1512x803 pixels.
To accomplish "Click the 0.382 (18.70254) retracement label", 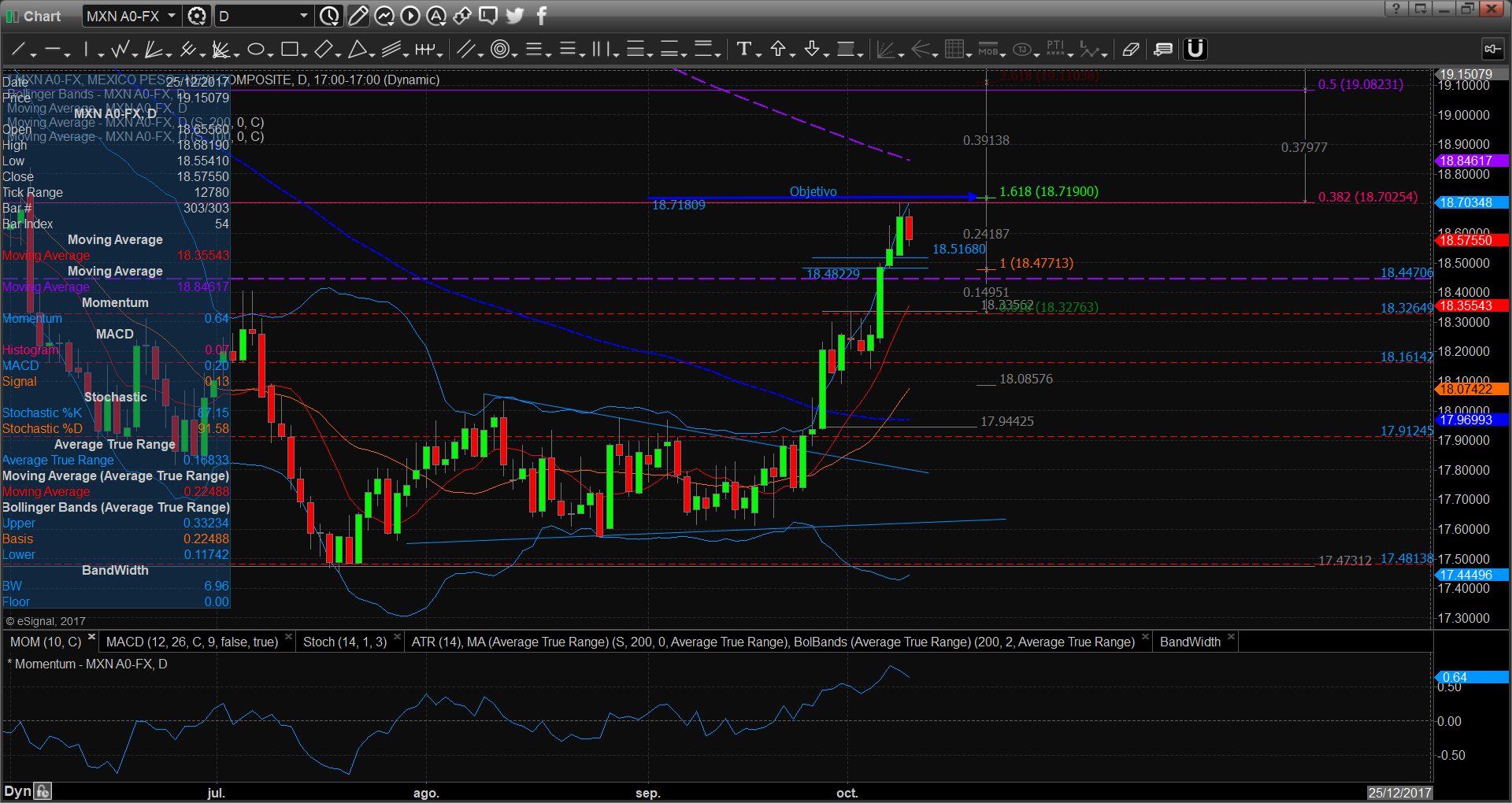I will (x=1367, y=197).
